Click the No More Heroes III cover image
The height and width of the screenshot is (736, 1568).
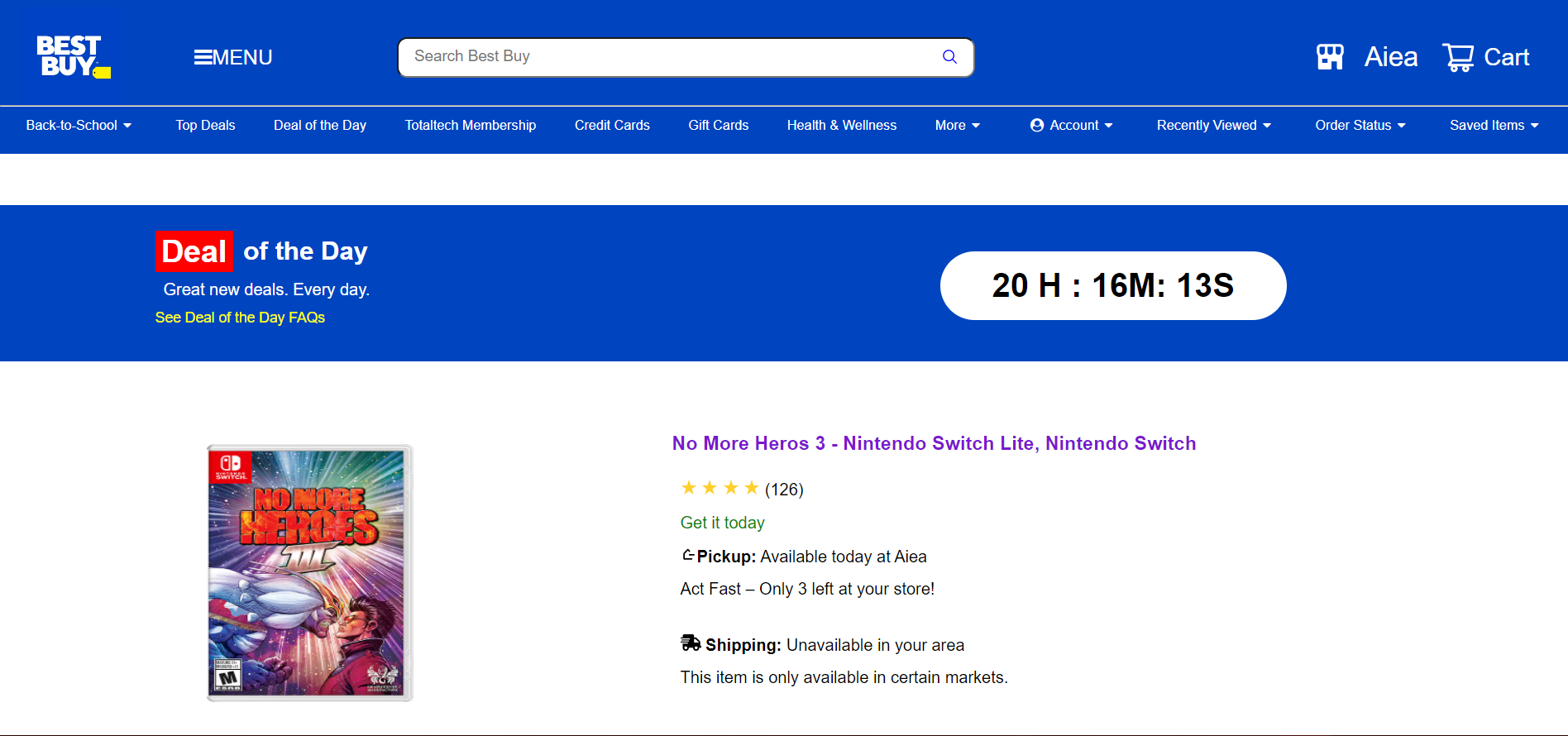(x=309, y=573)
